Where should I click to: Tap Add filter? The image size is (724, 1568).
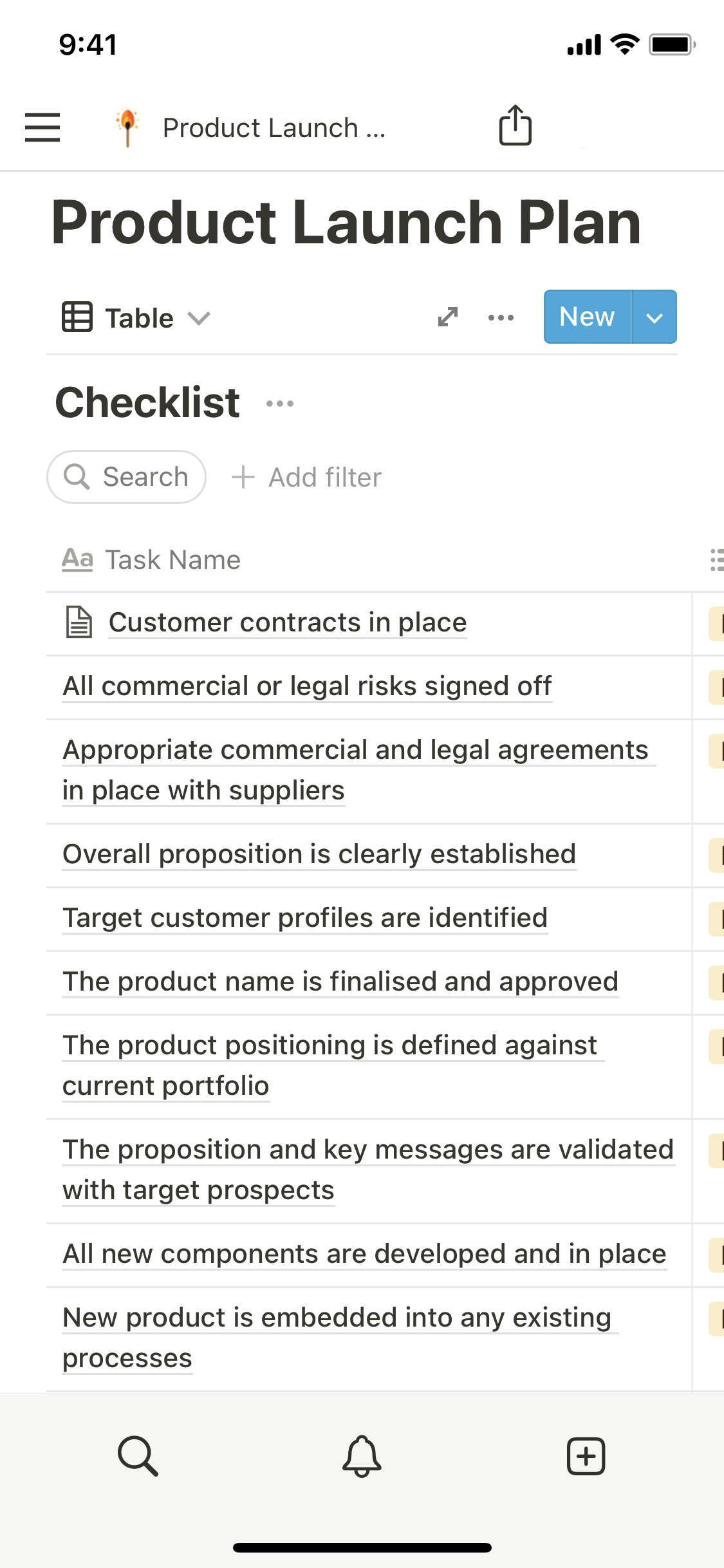tap(307, 478)
